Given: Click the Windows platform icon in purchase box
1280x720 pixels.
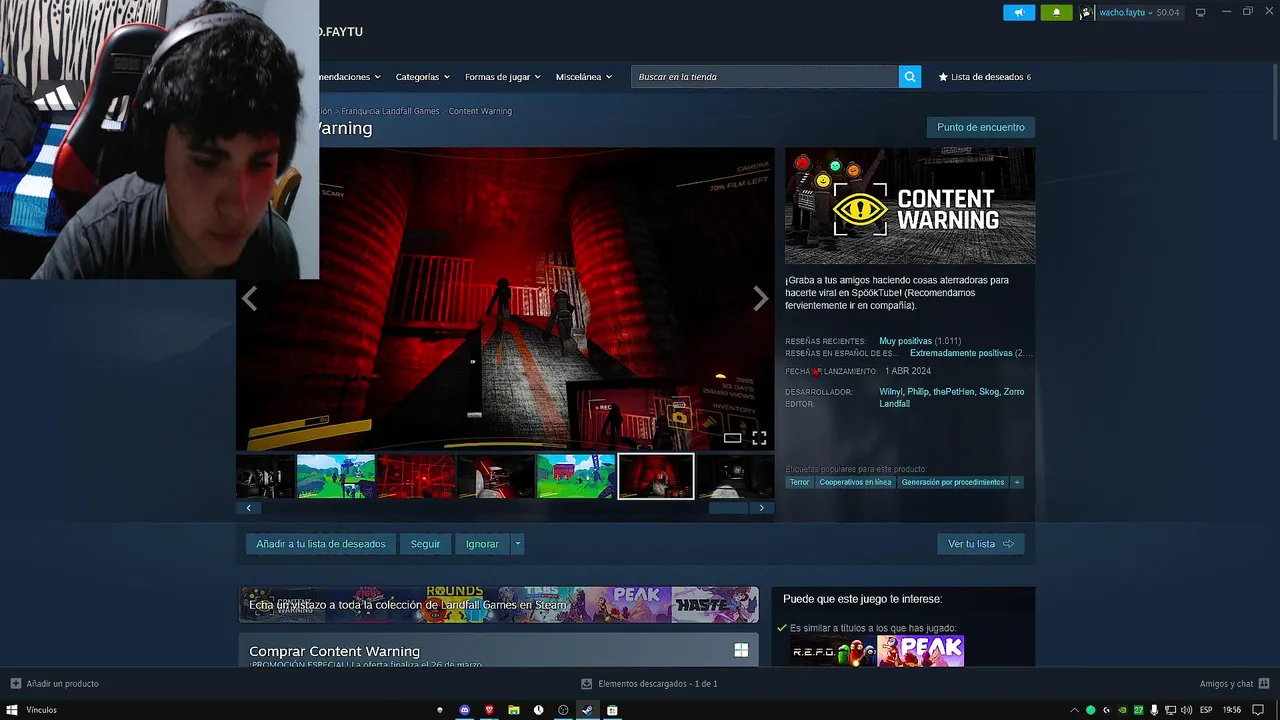Looking at the screenshot, I should 741,651.
